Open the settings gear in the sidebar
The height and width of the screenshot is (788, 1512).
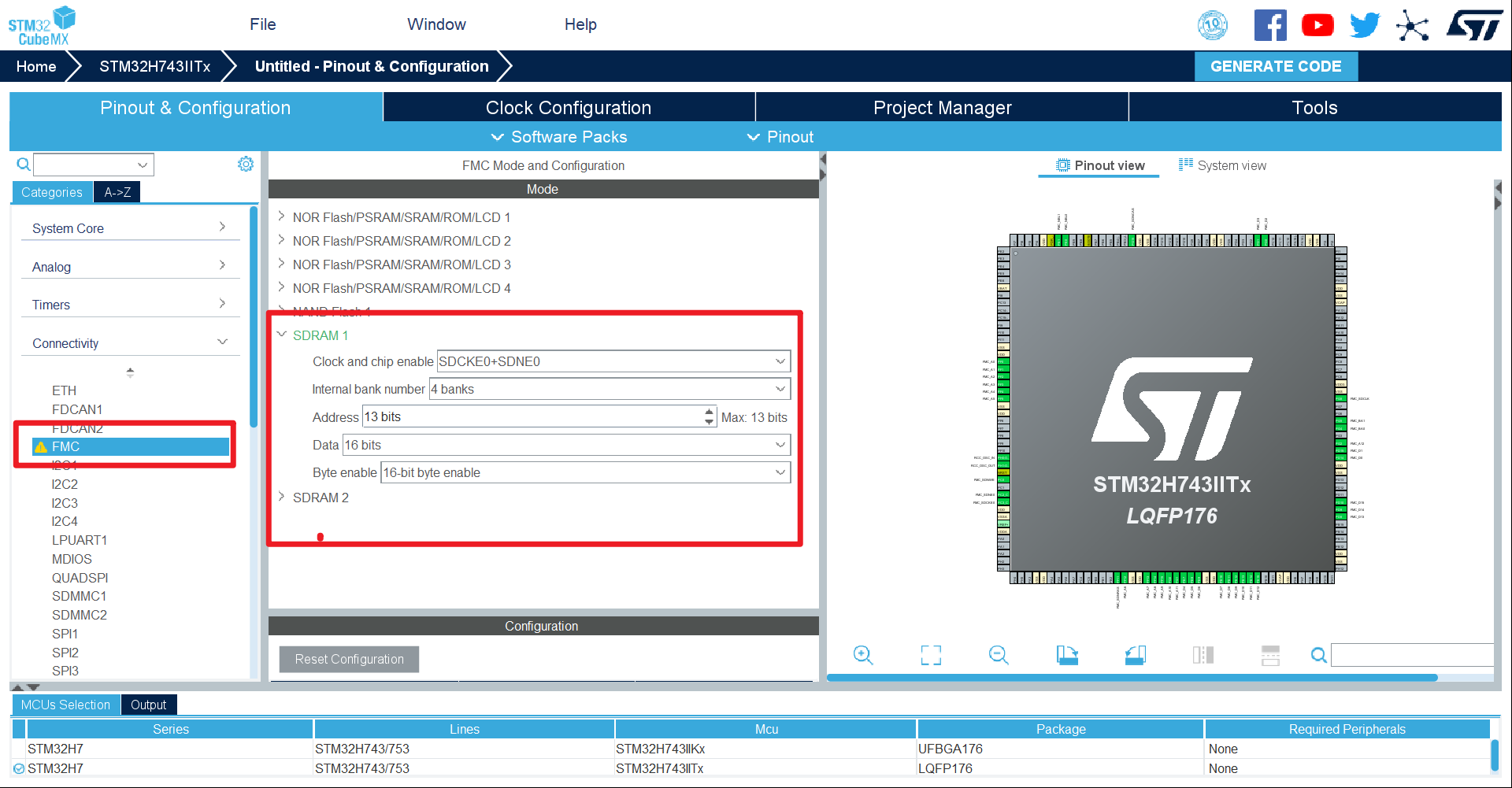246,164
